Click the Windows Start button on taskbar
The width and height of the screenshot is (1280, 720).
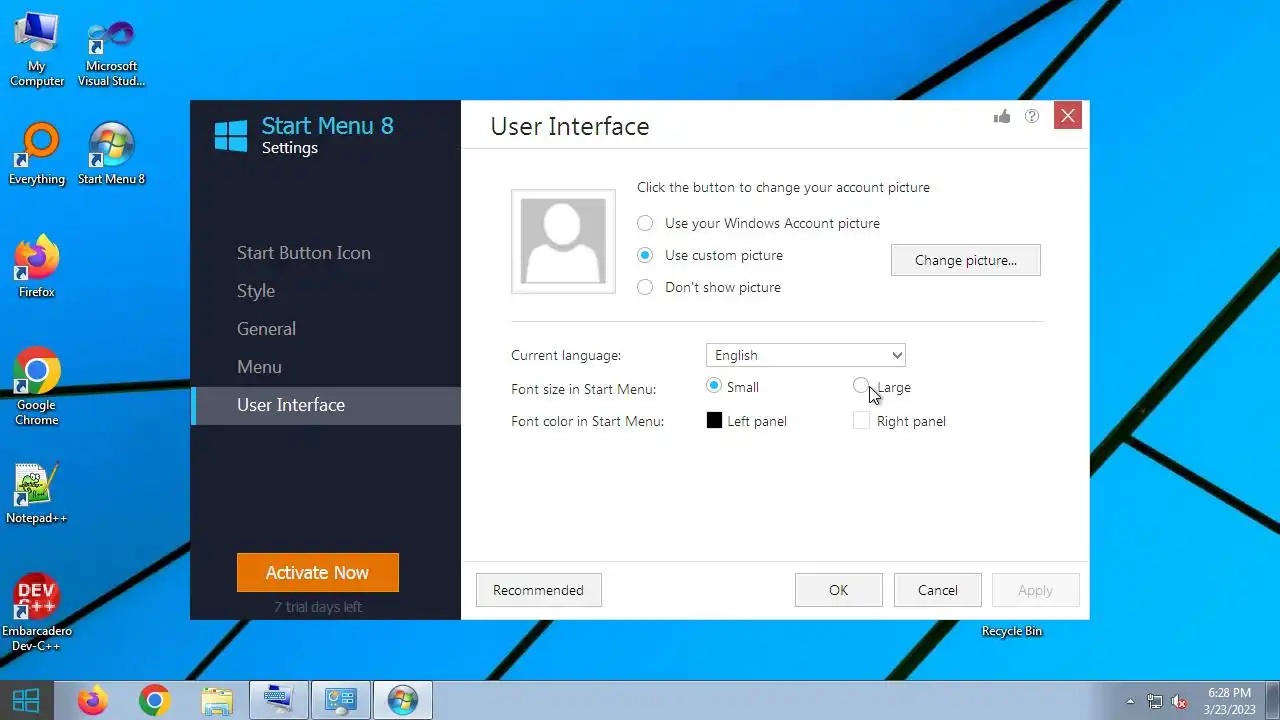click(x=26, y=700)
